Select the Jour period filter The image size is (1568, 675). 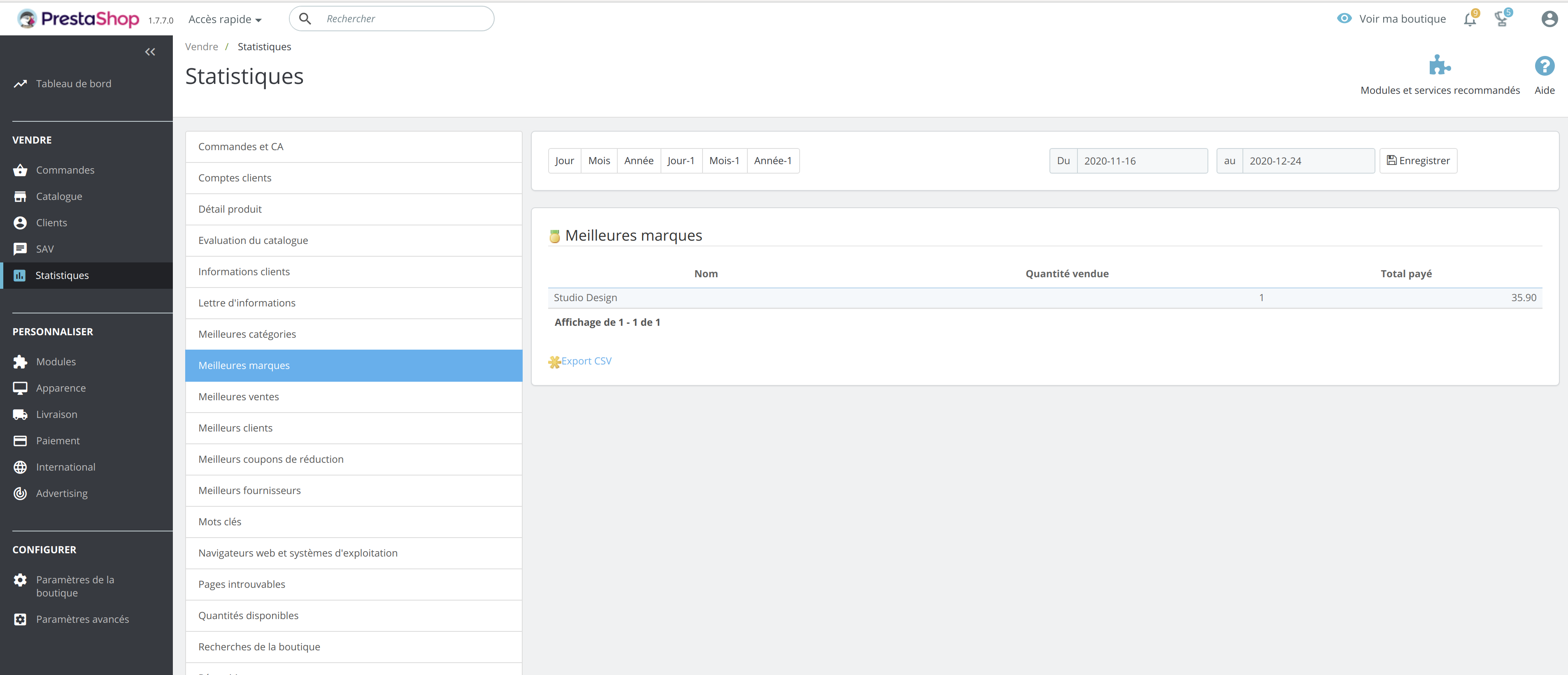coord(564,160)
